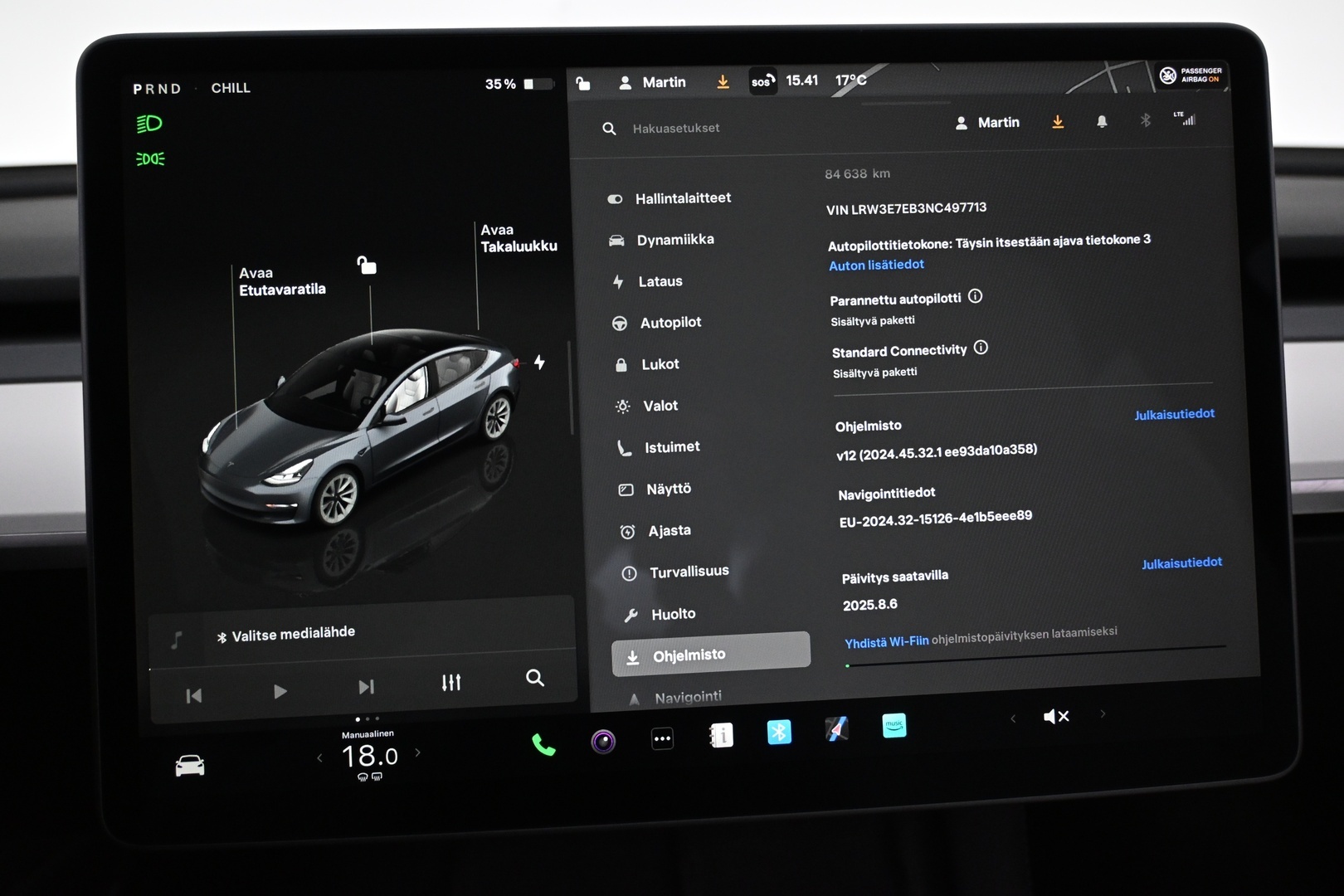Open Julkaisutiedot for update 2025.8.6

click(1181, 563)
